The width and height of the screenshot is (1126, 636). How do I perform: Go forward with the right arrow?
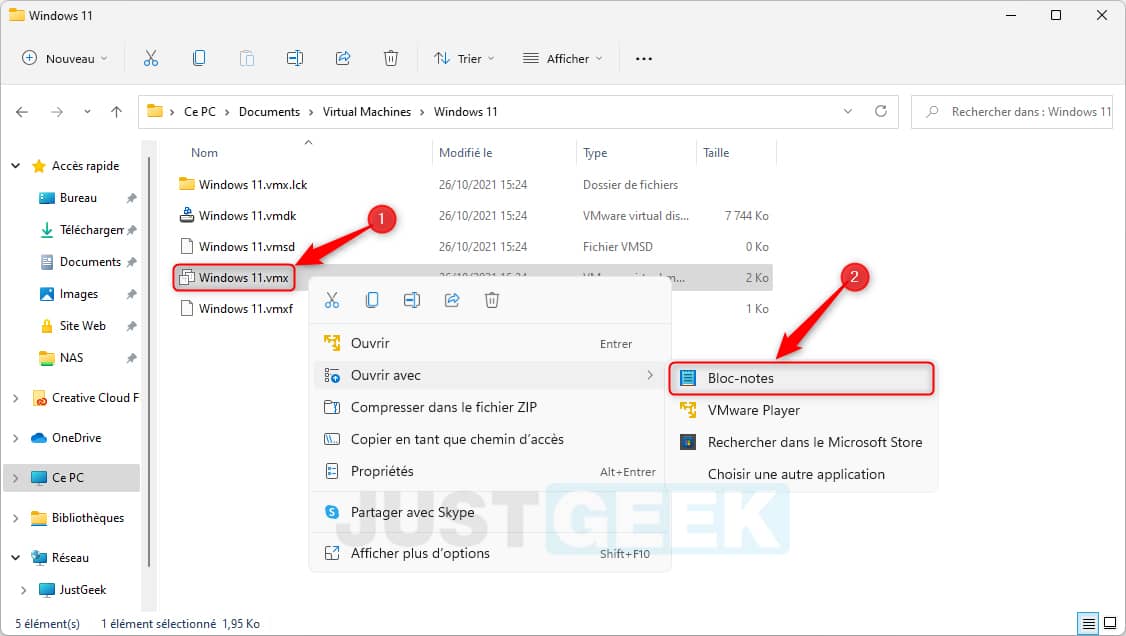pyautogui.click(x=57, y=112)
